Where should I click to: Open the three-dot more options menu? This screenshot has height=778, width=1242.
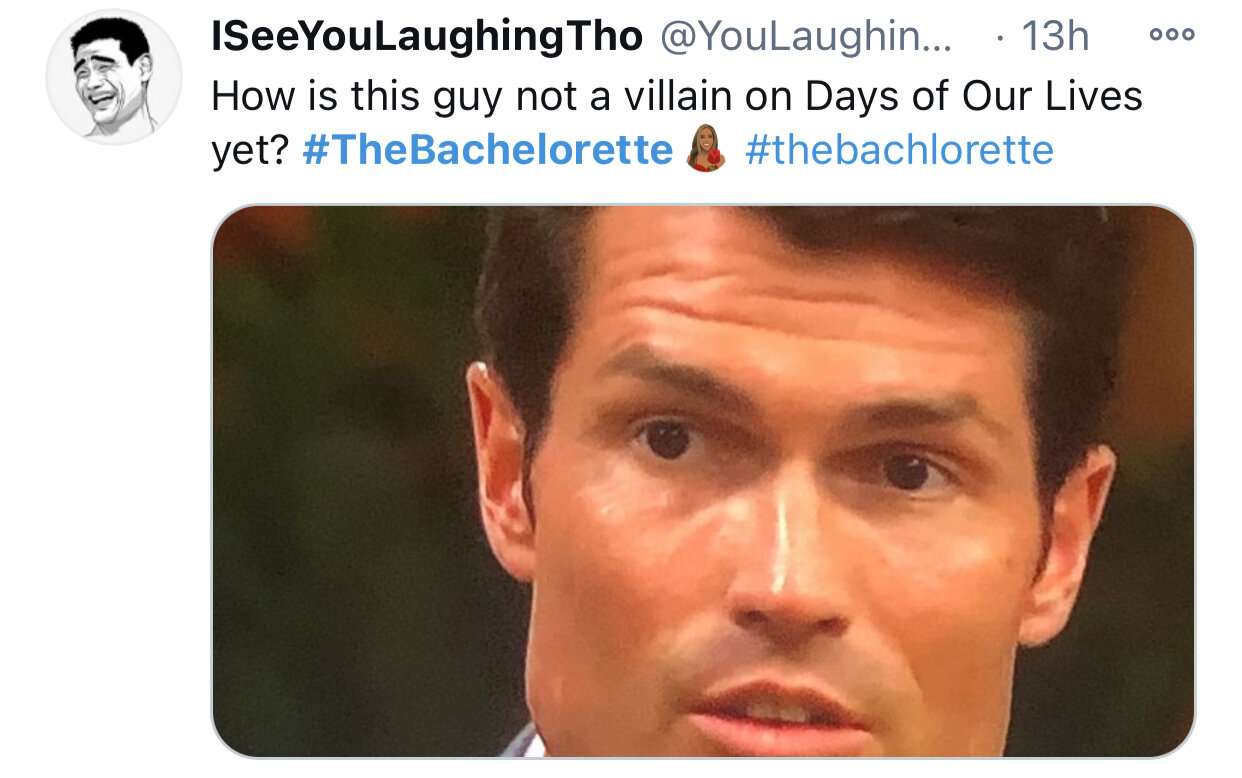(1170, 37)
